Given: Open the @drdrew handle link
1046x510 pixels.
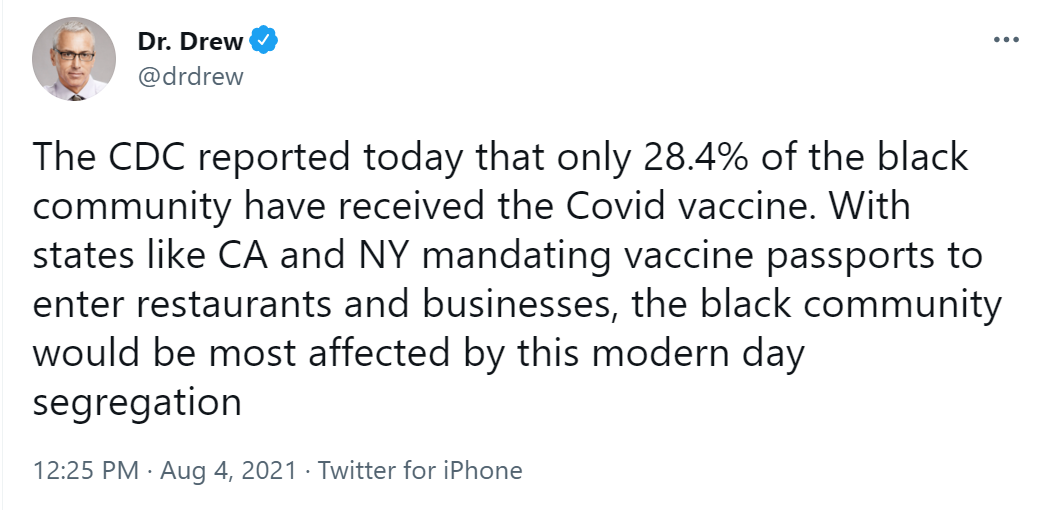Looking at the screenshot, I should (x=189, y=76).
